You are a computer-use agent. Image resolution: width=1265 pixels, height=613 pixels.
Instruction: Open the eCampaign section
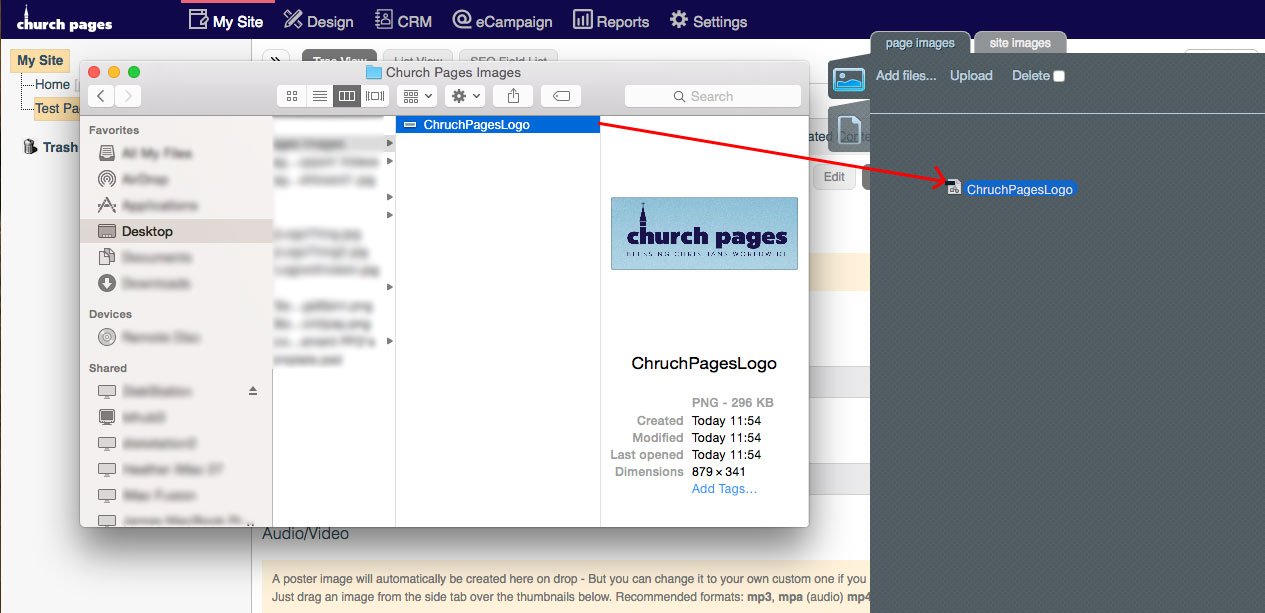coord(501,21)
